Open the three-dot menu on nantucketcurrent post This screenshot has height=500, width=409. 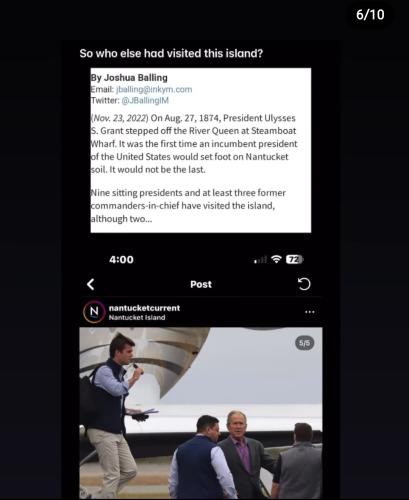coord(310,312)
